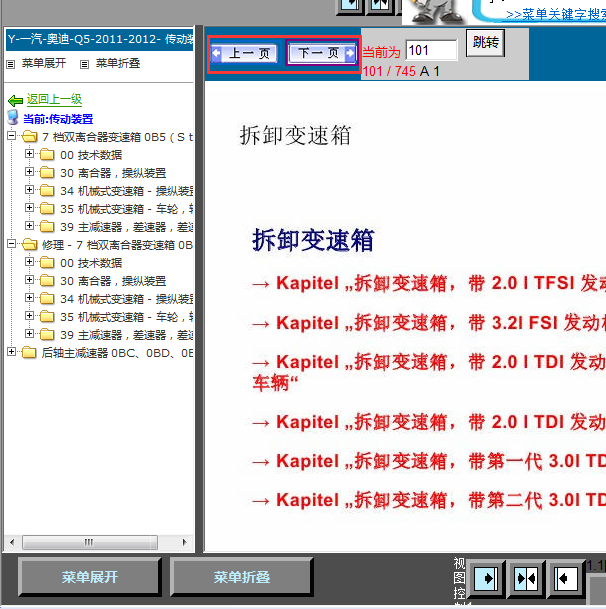Image resolution: width=606 pixels, height=609 pixels.
Task: Select 修理 - 7 档双离合器变速箱 folder icon
Action: point(30,245)
